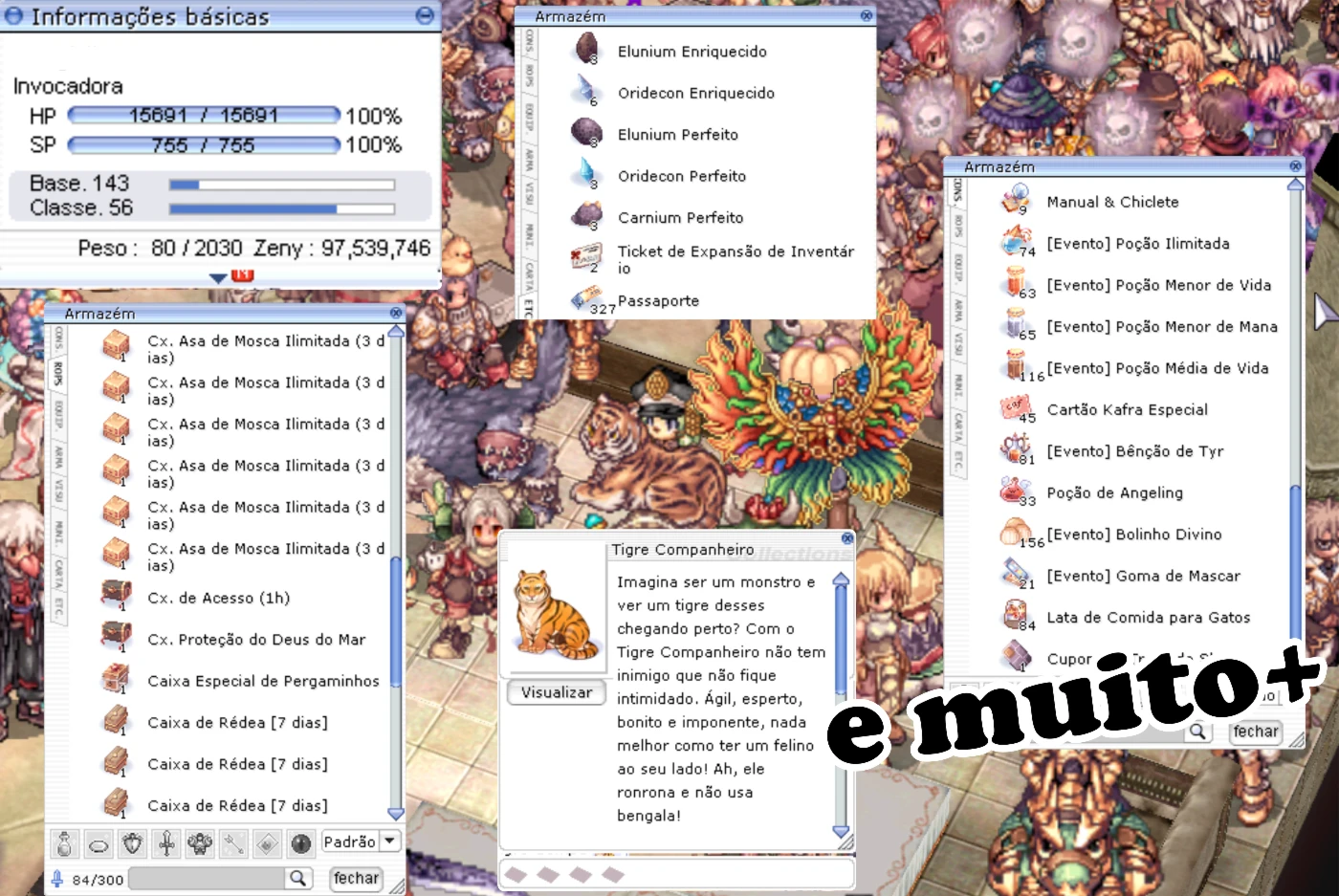Open MINI tab in top Armazém
Screen dimensions: 1339x896
[529, 233]
